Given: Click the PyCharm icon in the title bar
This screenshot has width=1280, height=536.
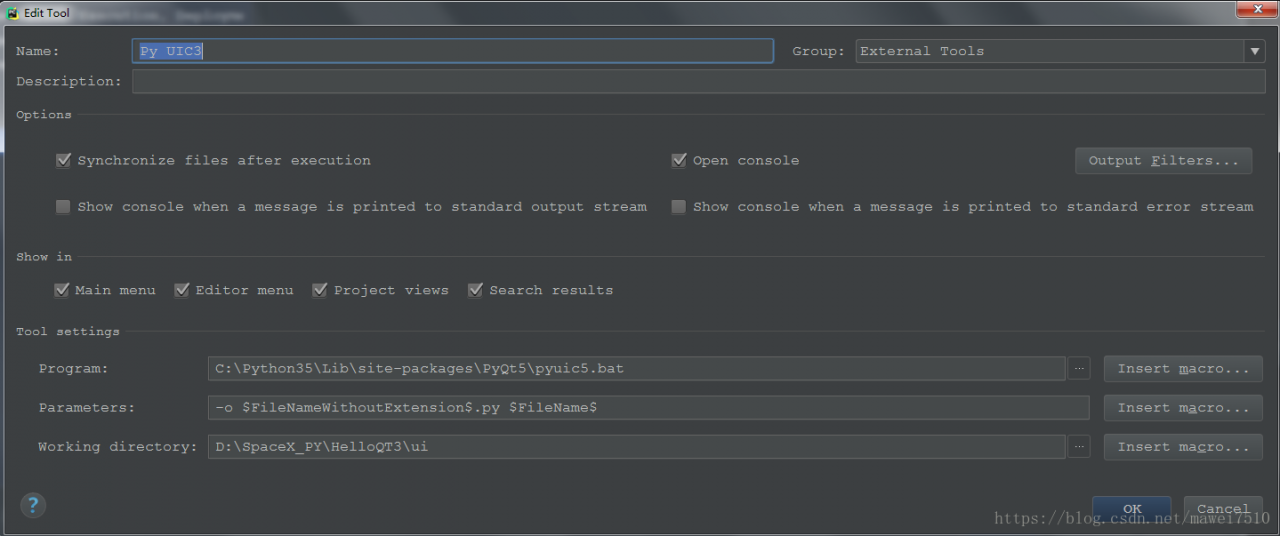Looking at the screenshot, I should coord(12,13).
